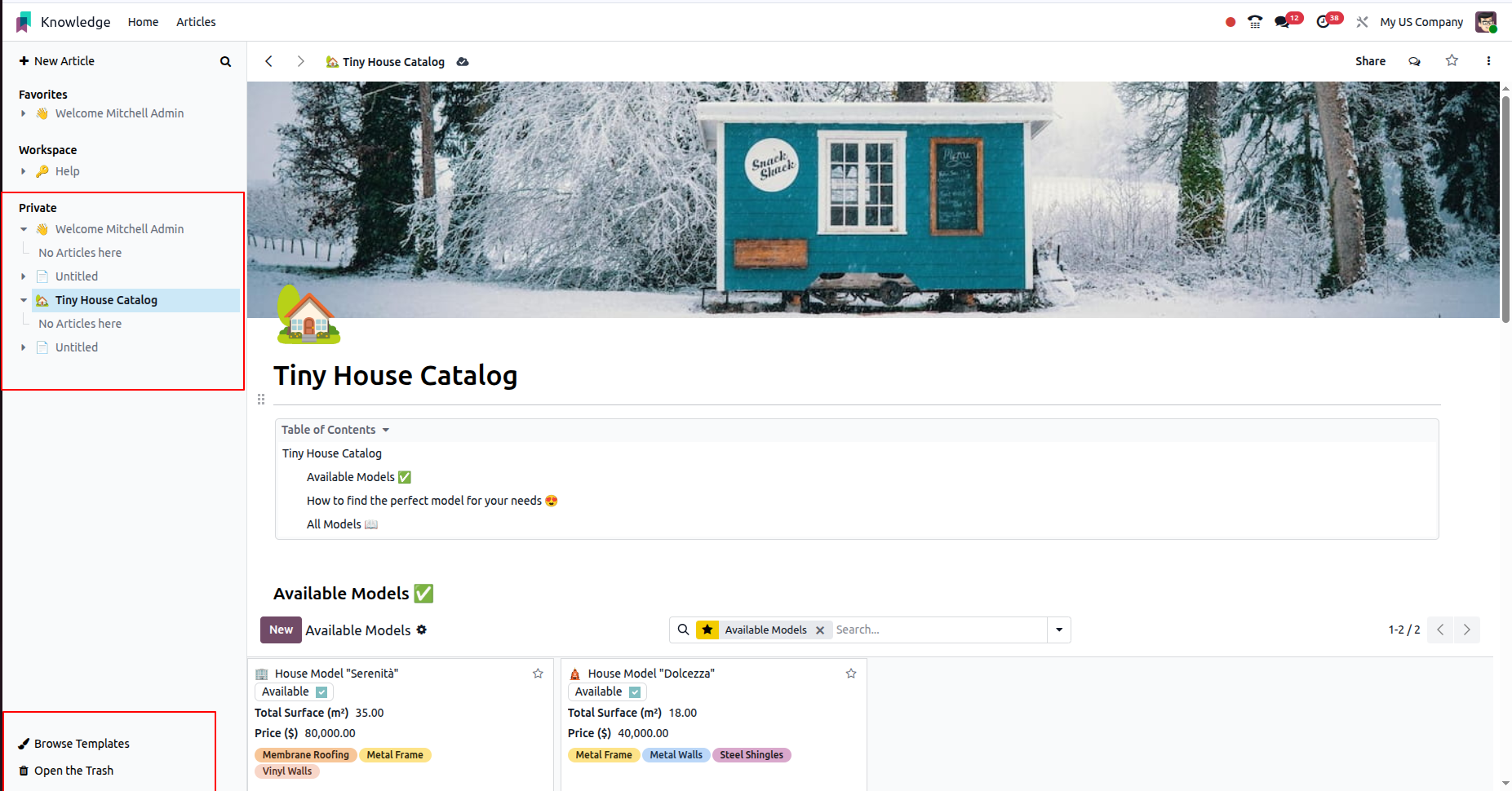Click the Share button
Screen dimensions: 1512x791
coord(1370,61)
